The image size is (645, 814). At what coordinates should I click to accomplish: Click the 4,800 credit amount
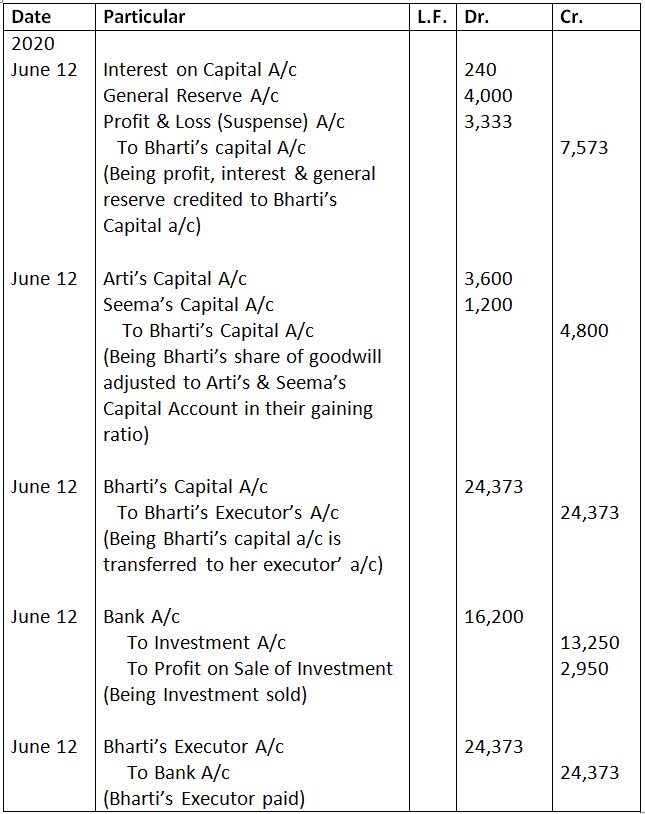(584, 331)
